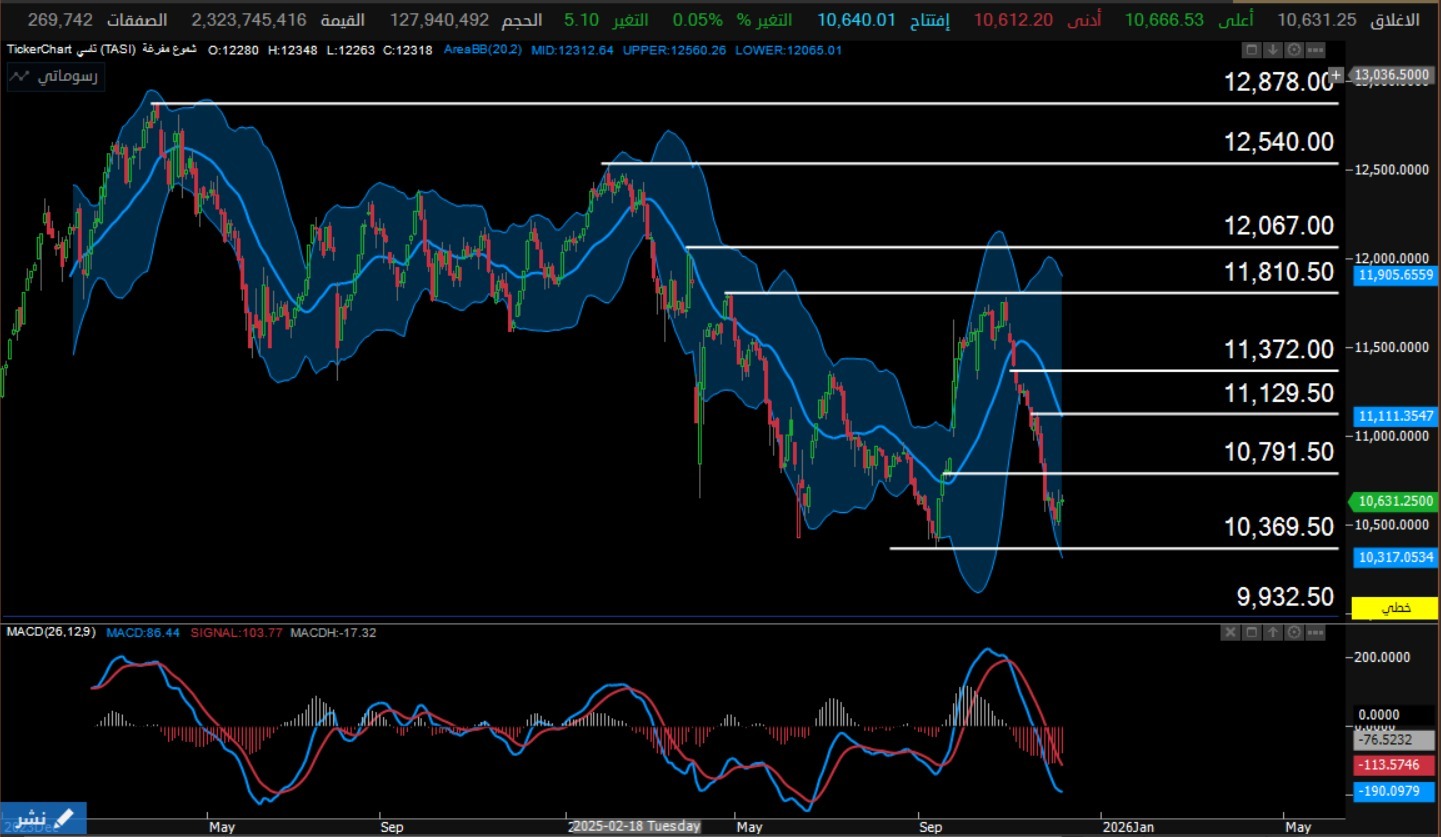
Task: Move MACD panel up
Action: click(1272, 632)
